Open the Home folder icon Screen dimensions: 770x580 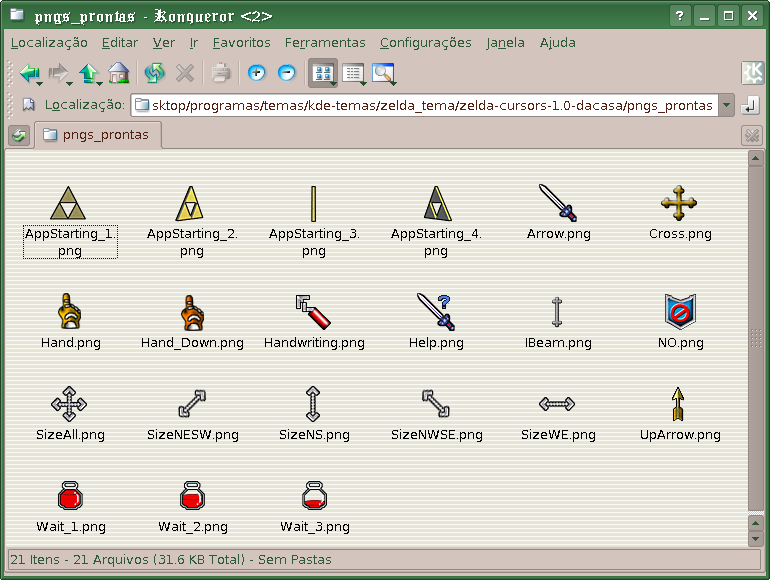119,73
